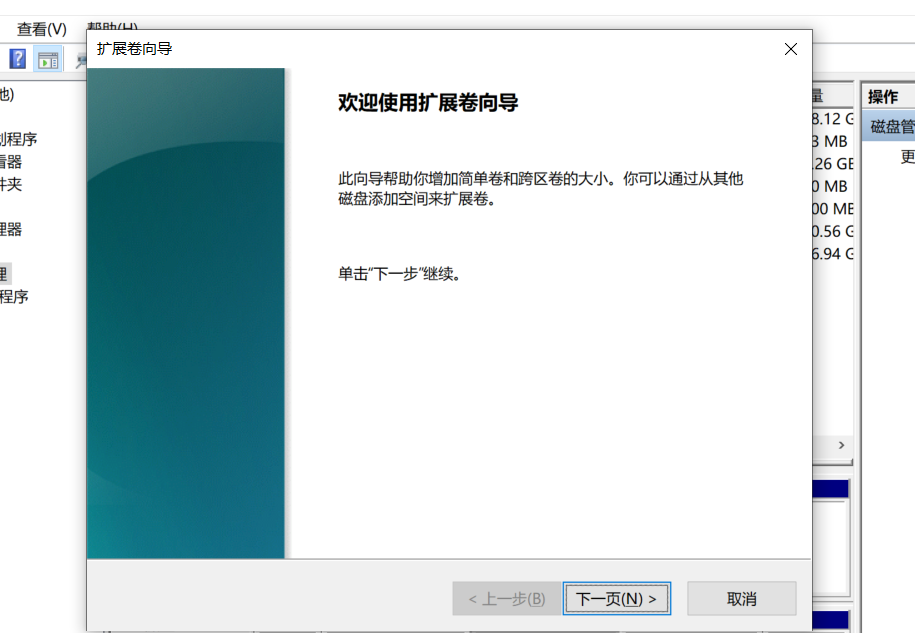The width and height of the screenshot is (915, 633).
Task: Click the heading 欢迎使用扩展卷向导
Action: click(x=428, y=103)
